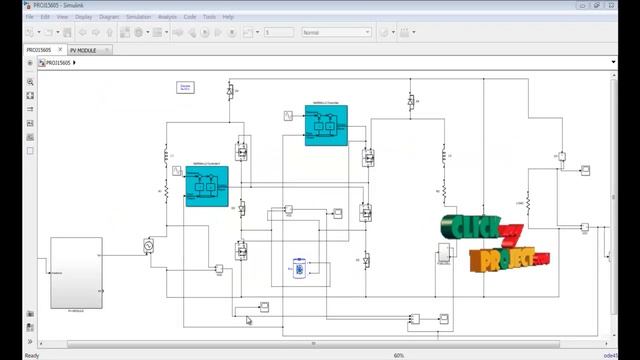Viewport: 640px width, 360px height.
Task: Select the lower-left cyan subsystem block
Action: [207, 186]
